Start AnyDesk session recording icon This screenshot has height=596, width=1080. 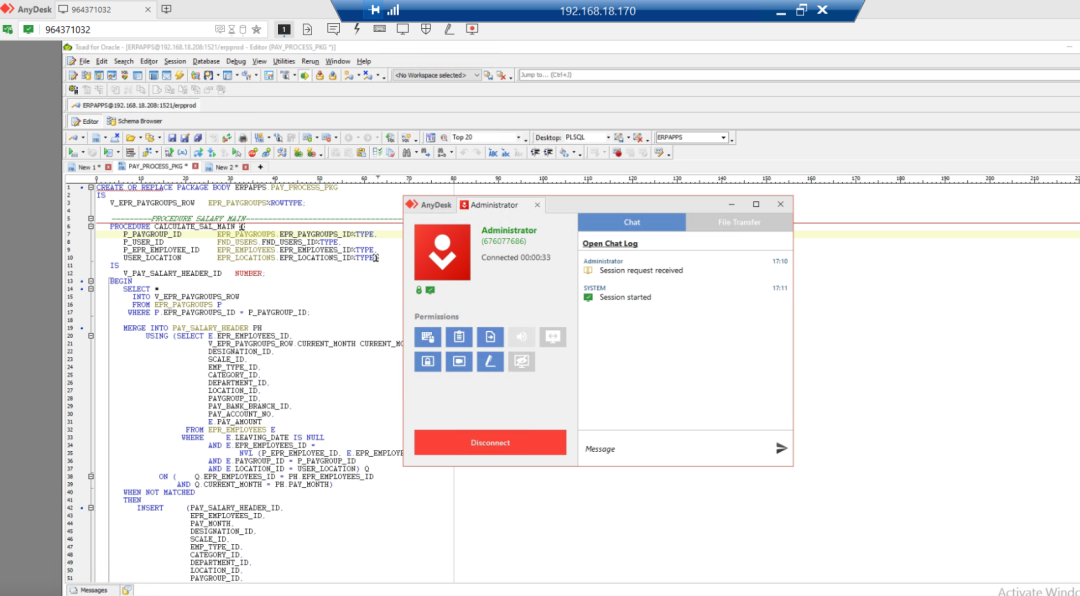[x=472, y=29]
